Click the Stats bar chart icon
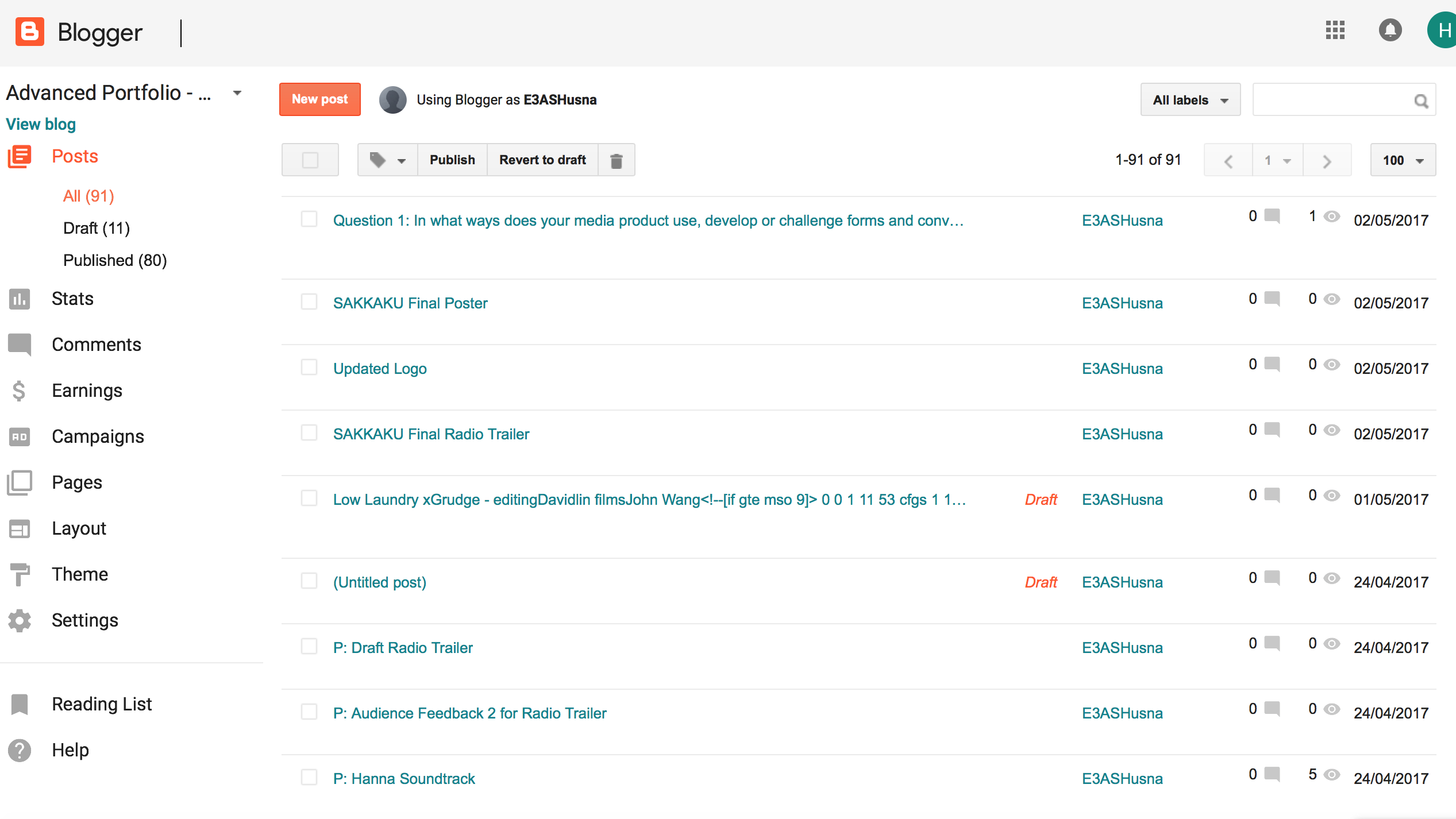 pyautogui.click(x=20, y=299)
